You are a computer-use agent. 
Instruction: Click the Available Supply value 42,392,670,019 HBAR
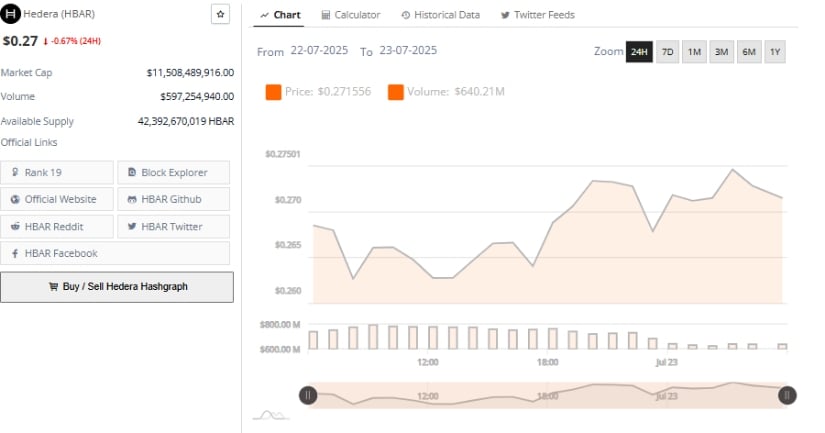186,121
